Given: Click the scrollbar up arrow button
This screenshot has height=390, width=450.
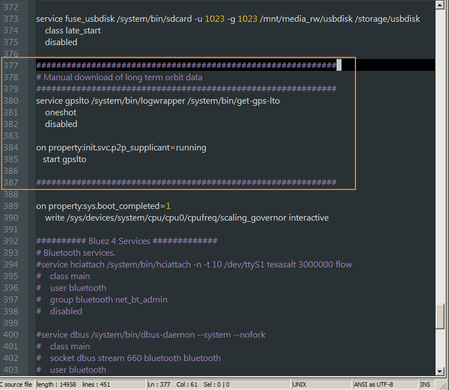Looking at the screenshot, I should pos(440,5).
